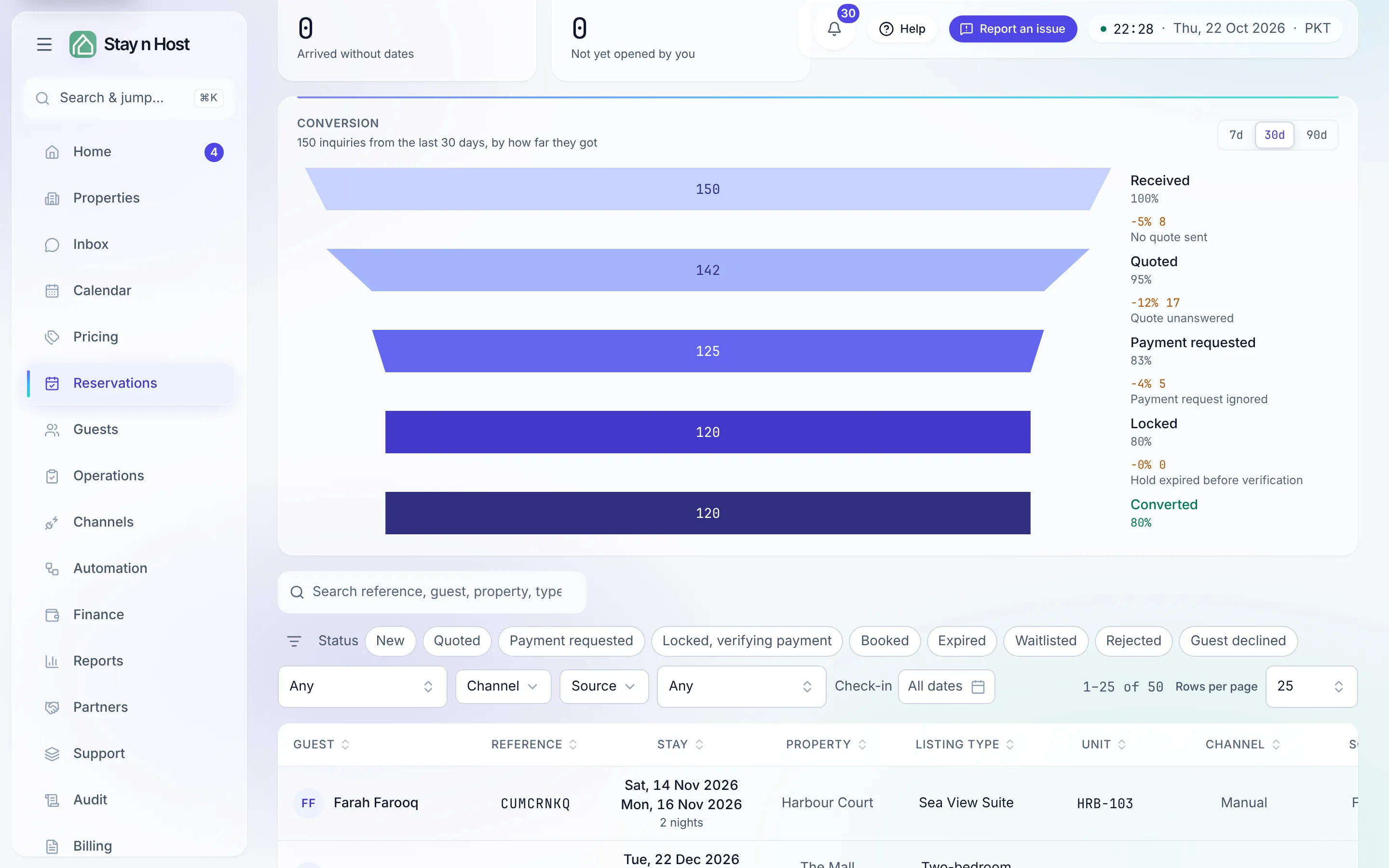The height and width of the screenshot is (868, 1389).
Task: Click the Operations clipboard icon
Action: tap(52, 476)
